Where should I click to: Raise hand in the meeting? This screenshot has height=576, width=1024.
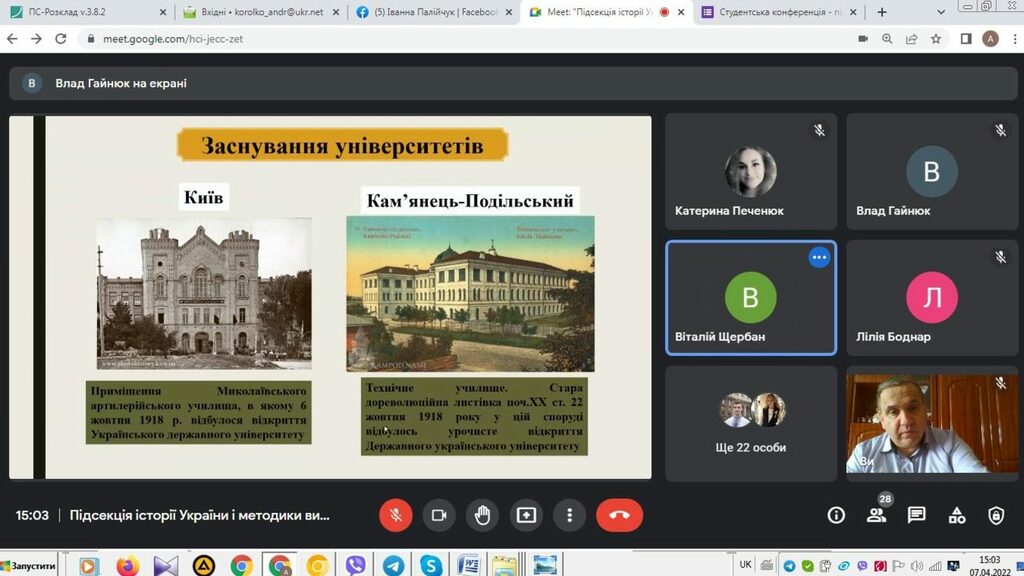coord(482,515)
